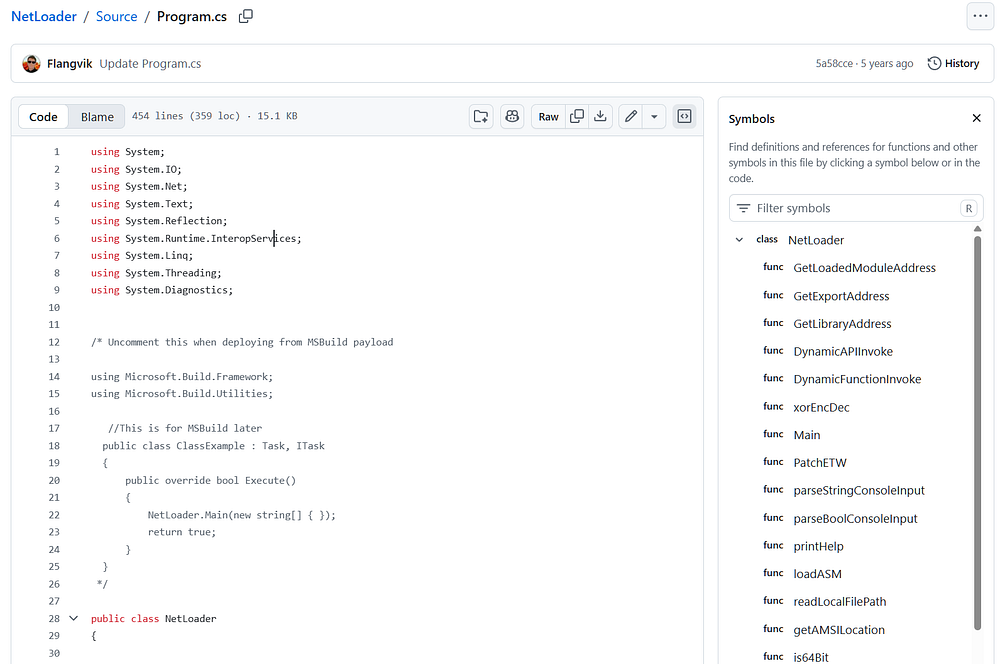Collapse the class NetLoader symbol tree
1000x664 pixels.
739,240
